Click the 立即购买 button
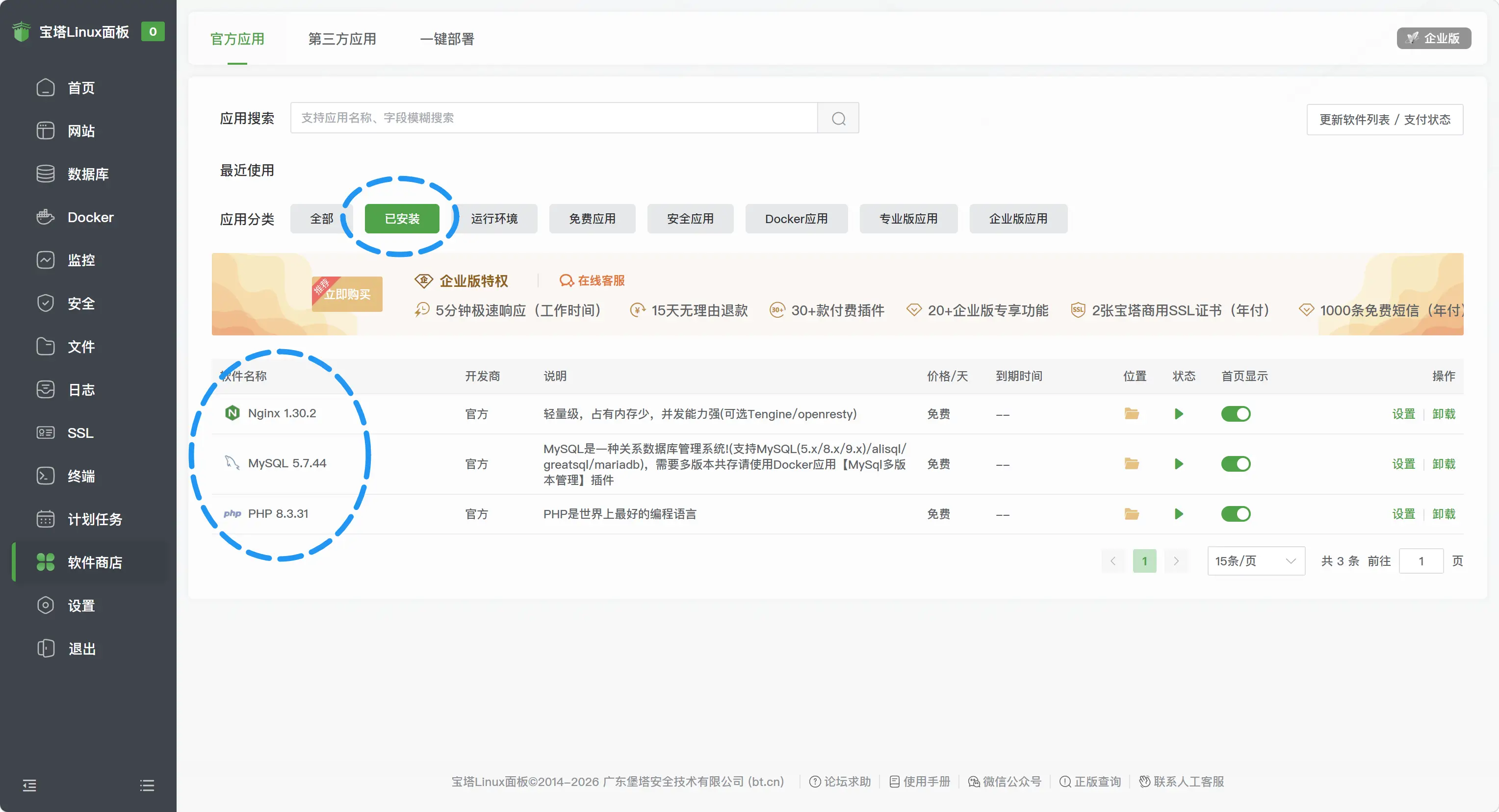 tap(347, 294)
